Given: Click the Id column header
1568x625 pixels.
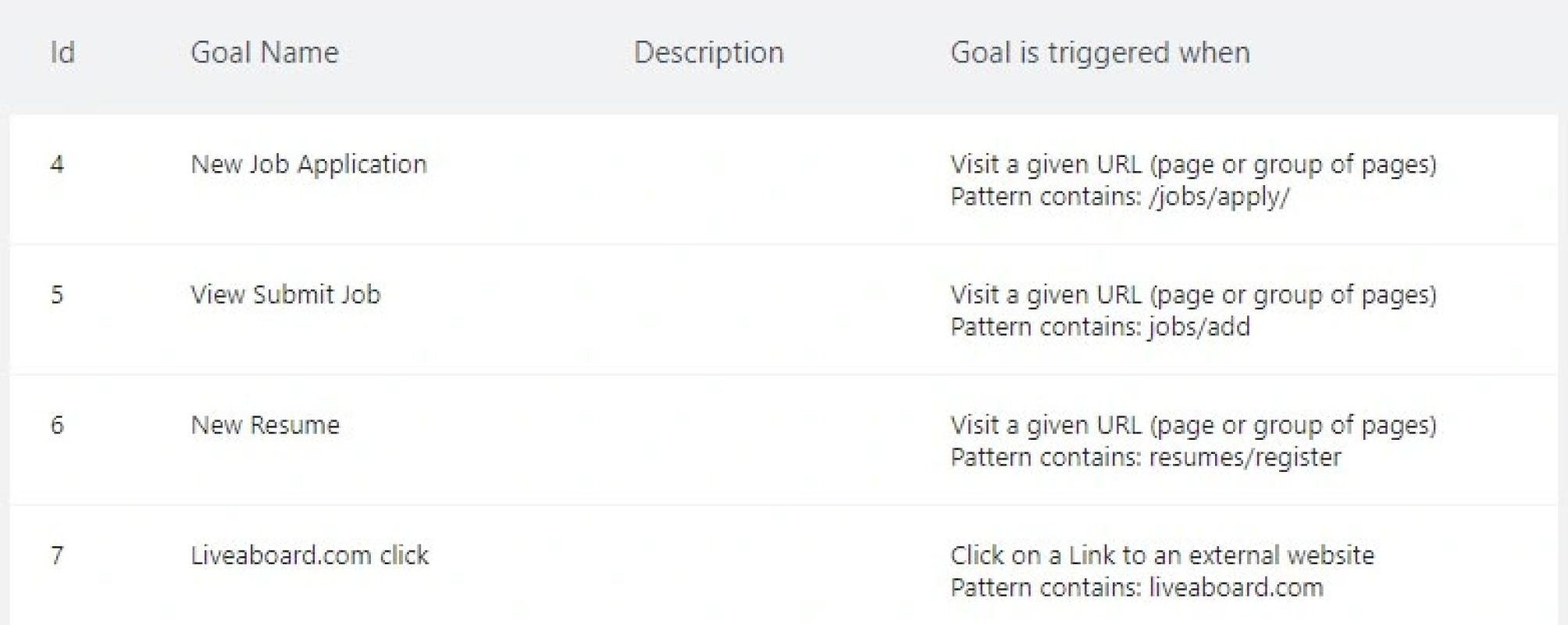Looking at the screenshot, I should pyautogui.click(x=62, y=53).
